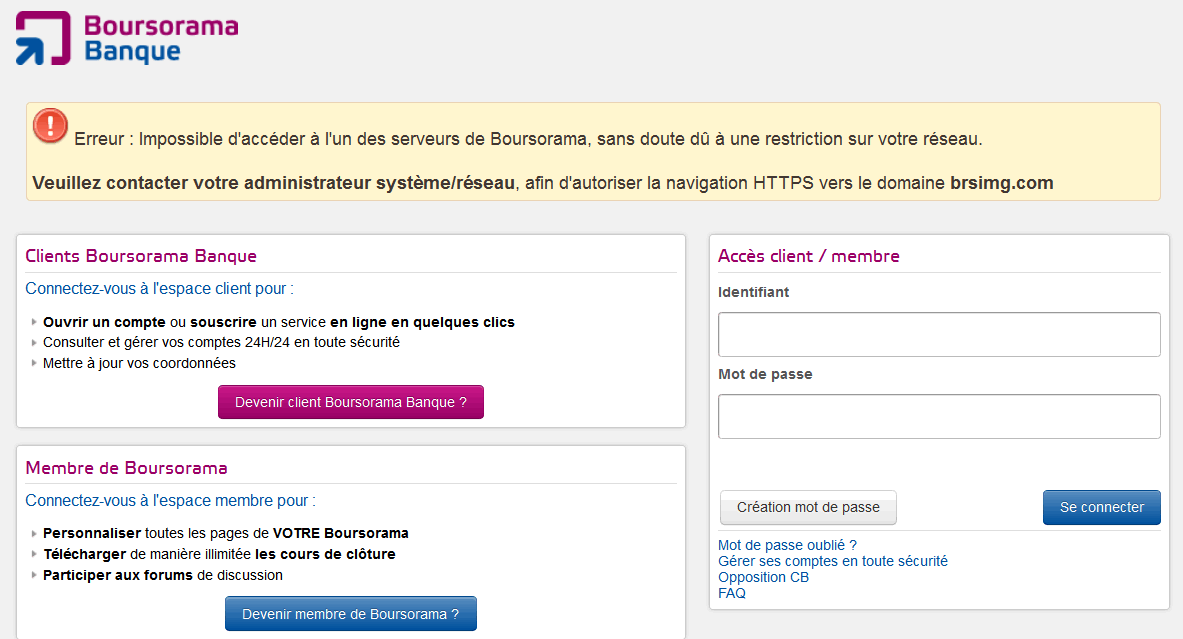The height and width of the screenshot is (639, 1183).
Task: Focus the Mot de passe field
Action: coord(938,416)
